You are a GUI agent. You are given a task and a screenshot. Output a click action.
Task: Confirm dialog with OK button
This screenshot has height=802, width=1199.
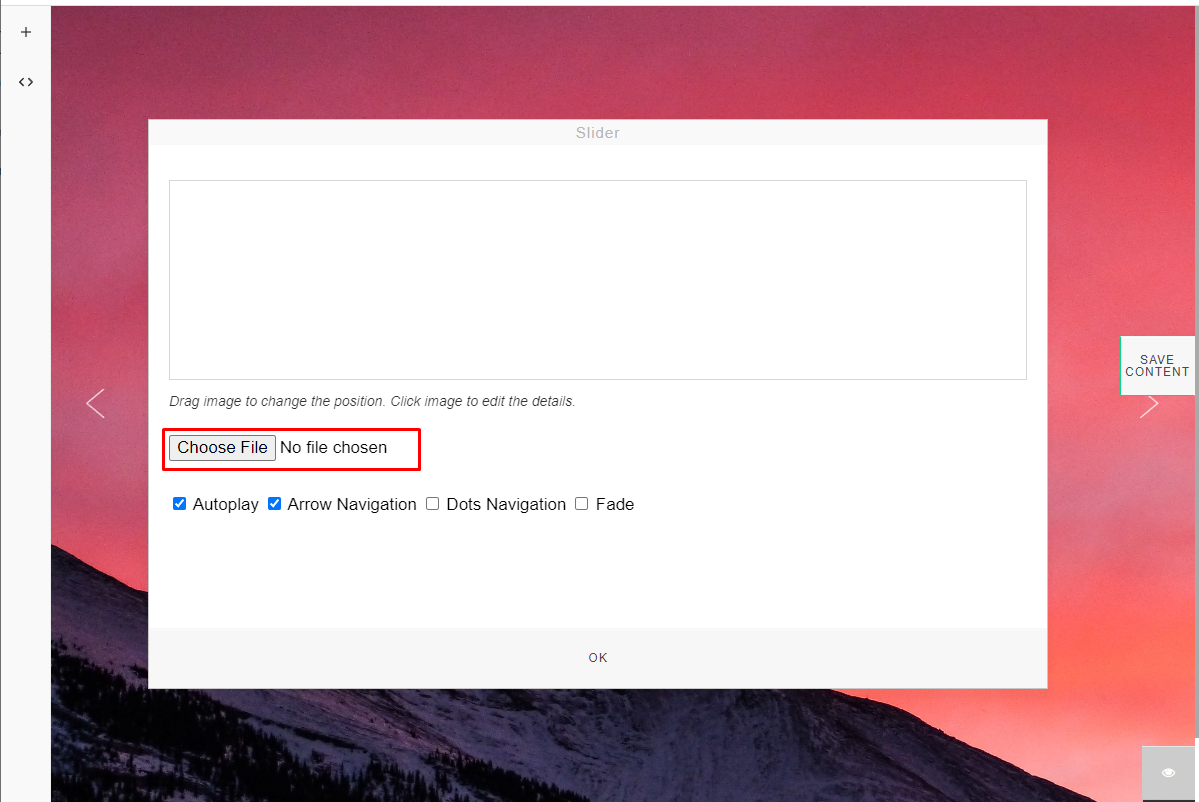[598, 658]
